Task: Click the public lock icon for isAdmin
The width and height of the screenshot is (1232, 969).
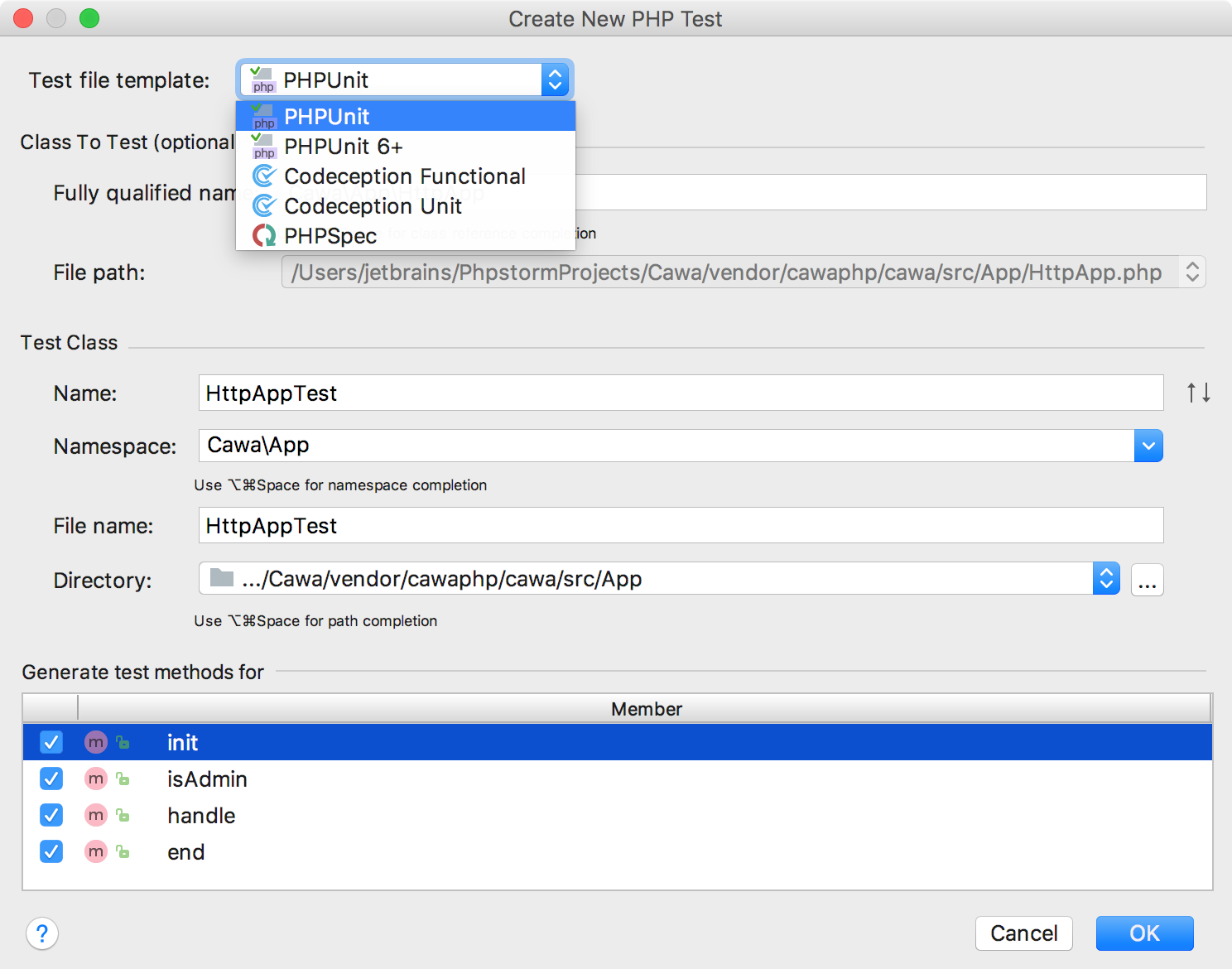Action: pyautogui.click(x=123, y=779)
